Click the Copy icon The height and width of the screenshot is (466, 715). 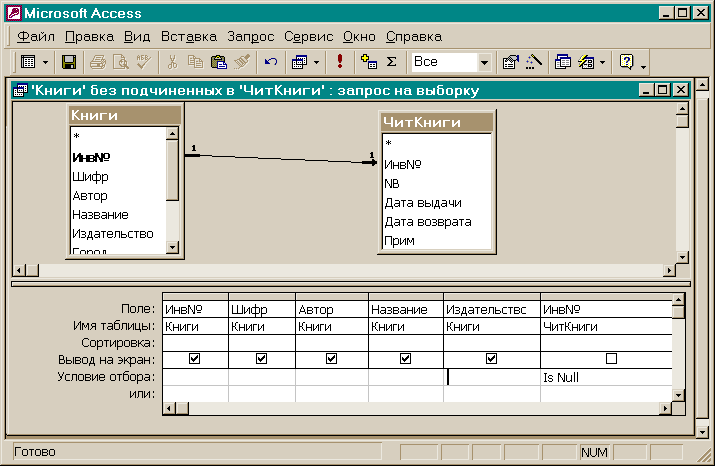coord(195,62)
